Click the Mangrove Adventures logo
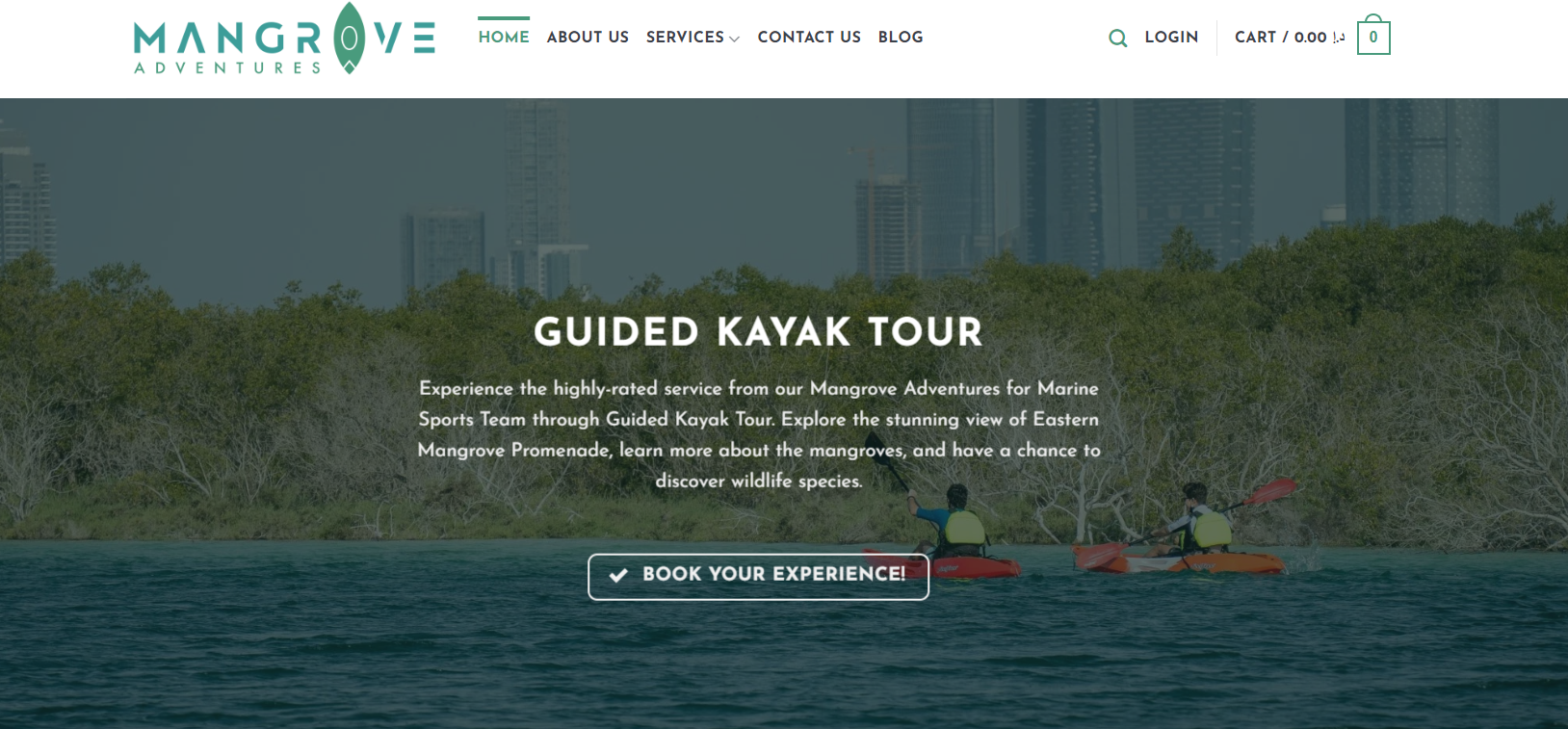 [285, 39]
